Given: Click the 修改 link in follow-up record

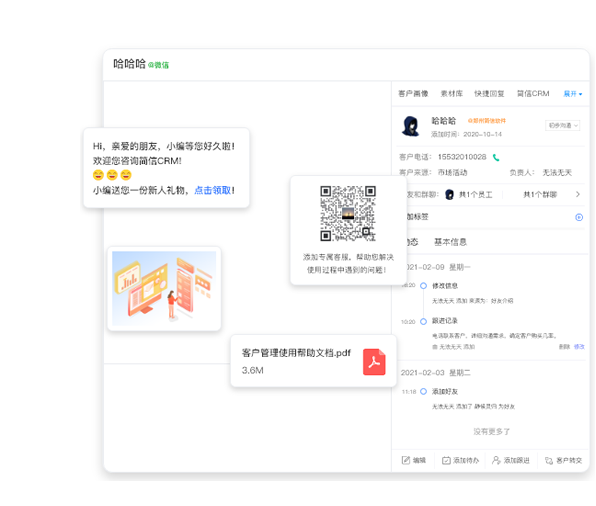Looking at the screenshot, I should (x=579, y=347).
